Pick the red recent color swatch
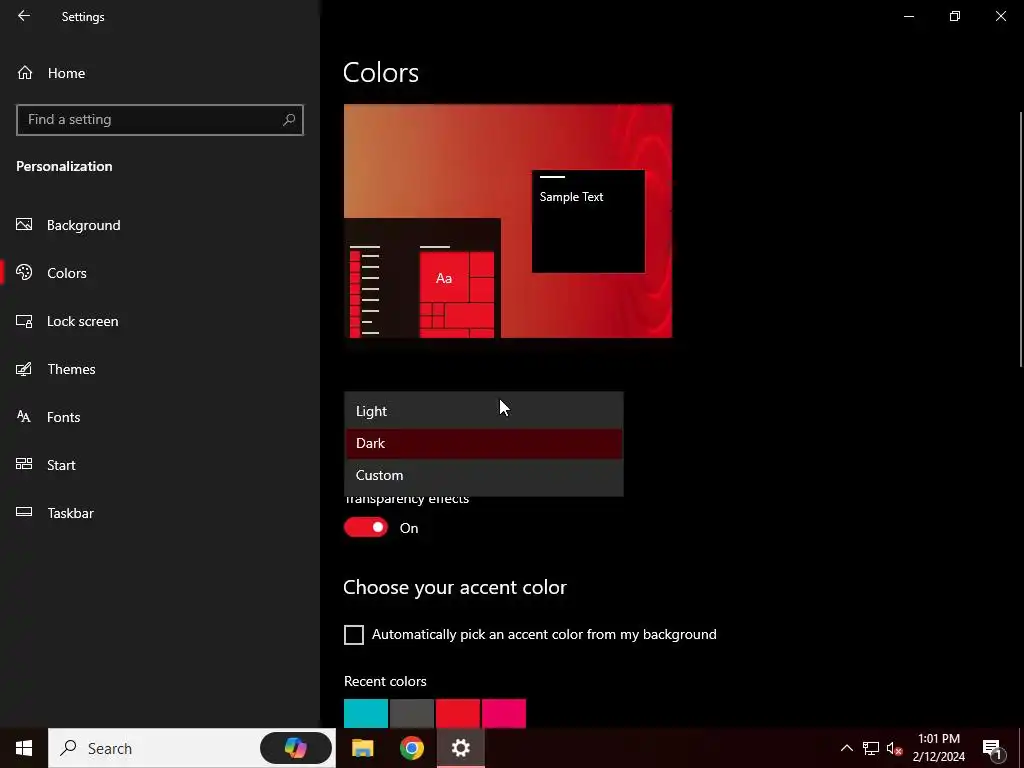Image resolution: width=1024 pixels, height=768 pixels. tap(458, 713)
